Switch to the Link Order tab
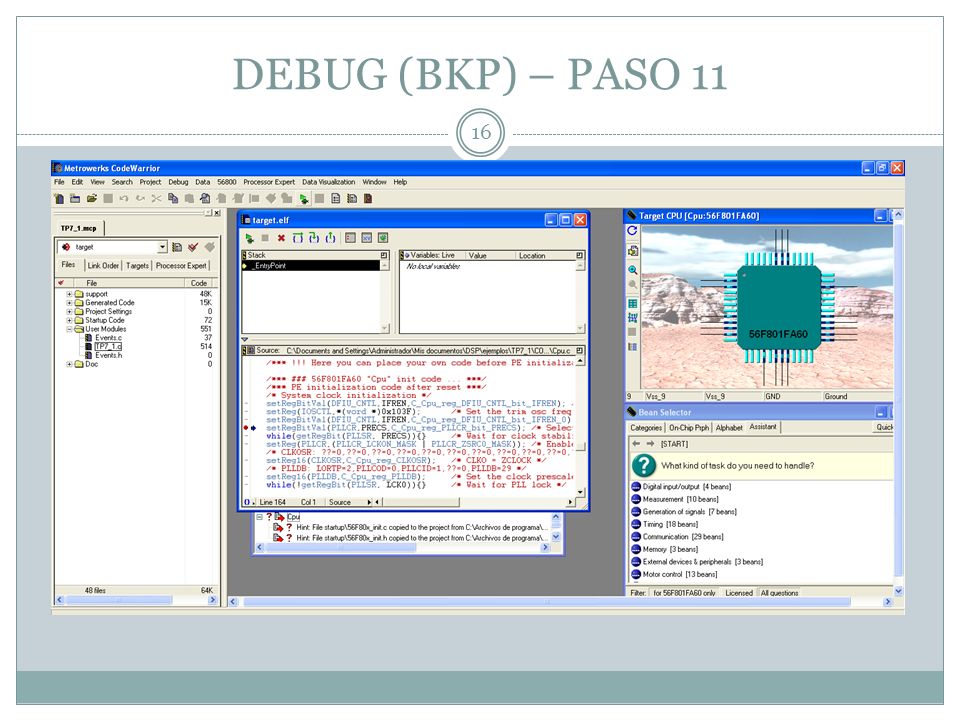Image resolution: width=960 pixels, height=720 pixels. click(103, 266)
